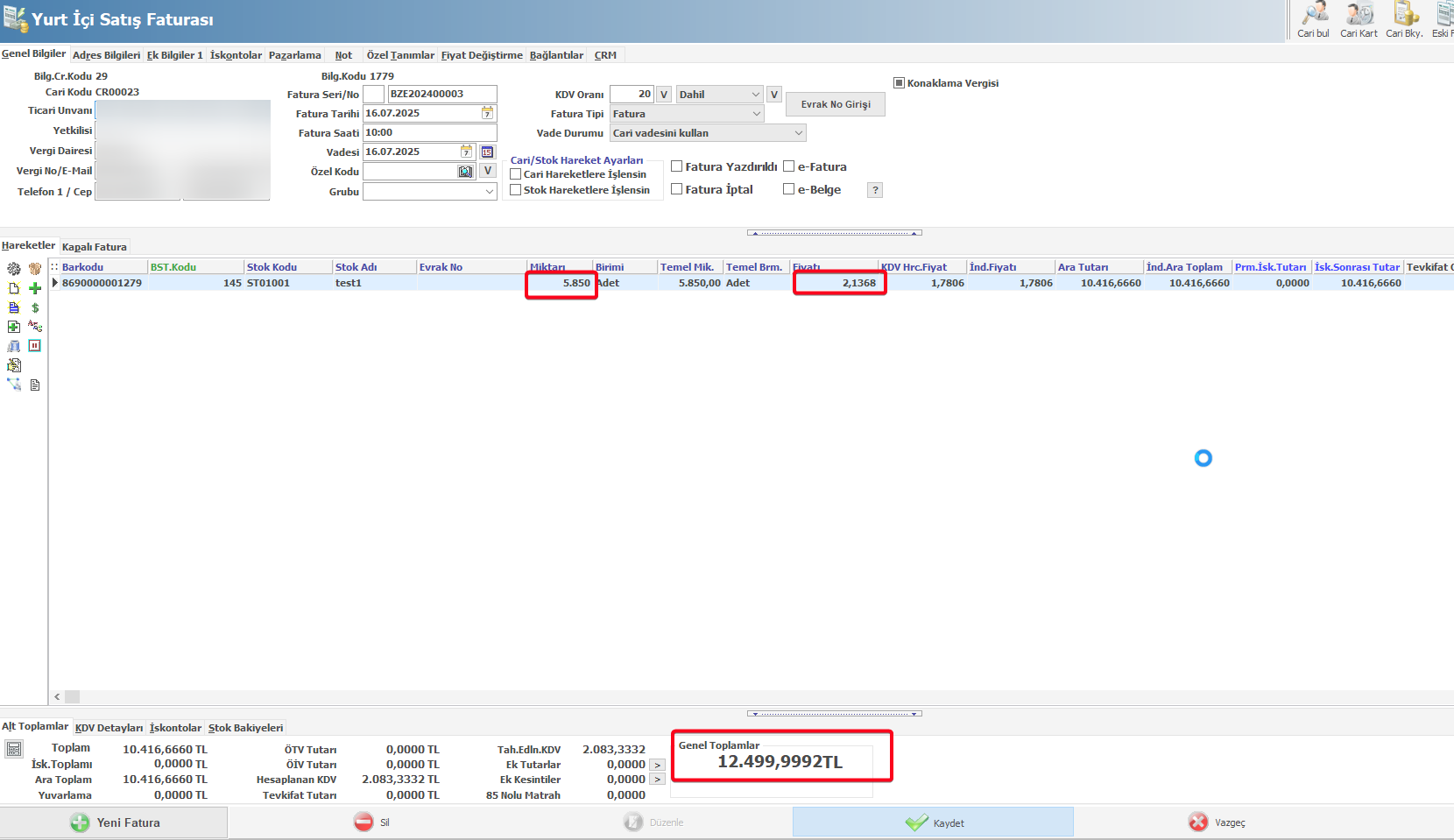Image resolution: width=1454 pixels, height=840 pixels.
Task: Expand the Fatura Tipi dropdown
Action: click(756, 114)
